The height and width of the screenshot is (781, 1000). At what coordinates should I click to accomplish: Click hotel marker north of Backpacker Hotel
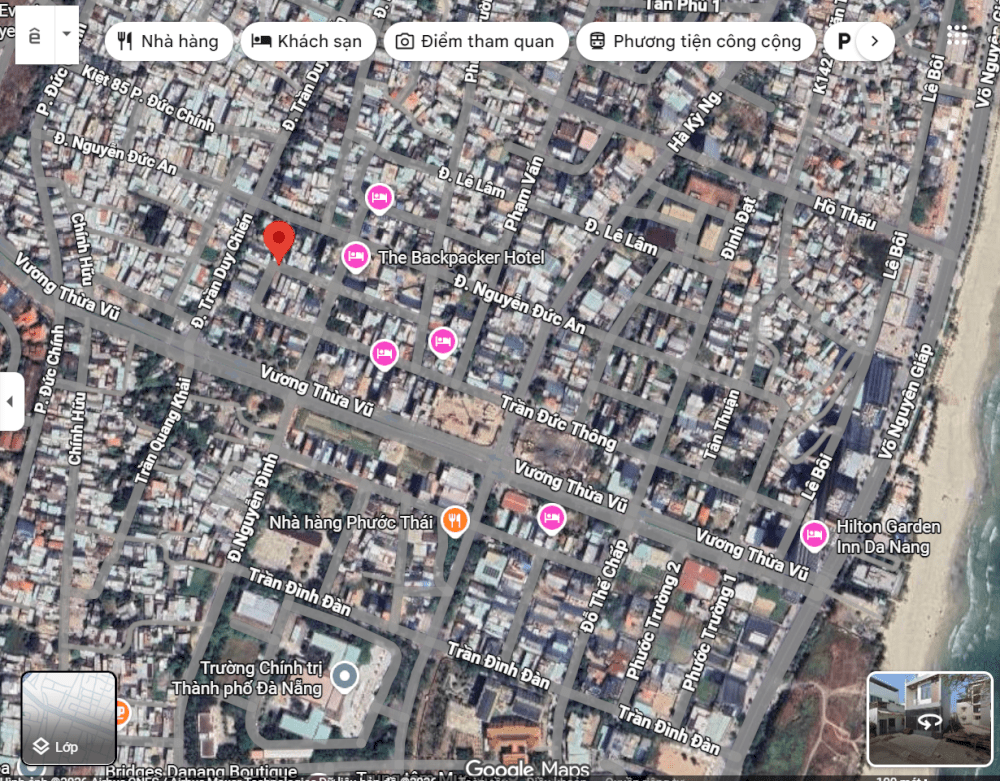(x=379, y=198)
